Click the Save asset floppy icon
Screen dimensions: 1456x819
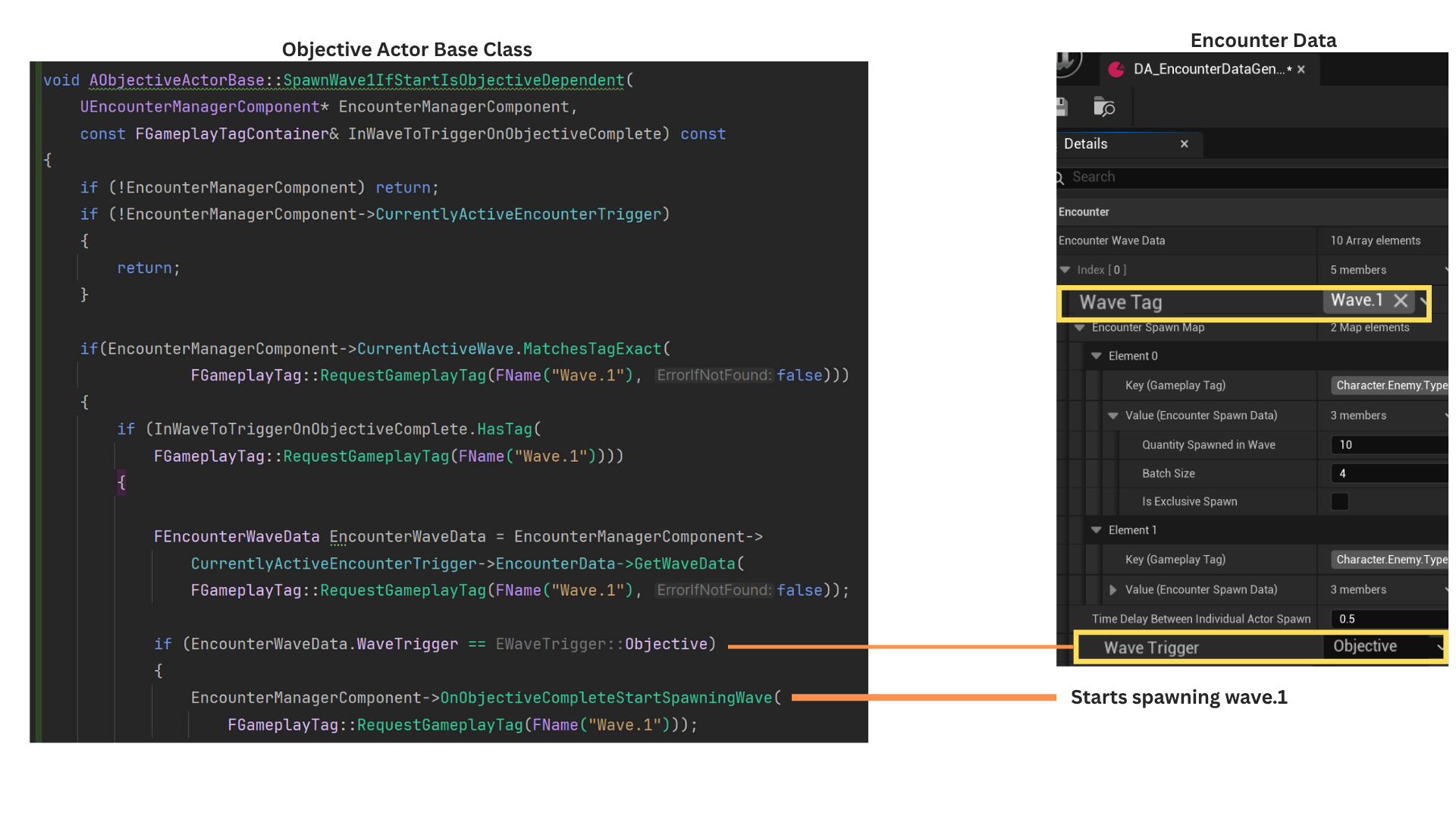click(1062, 107)
